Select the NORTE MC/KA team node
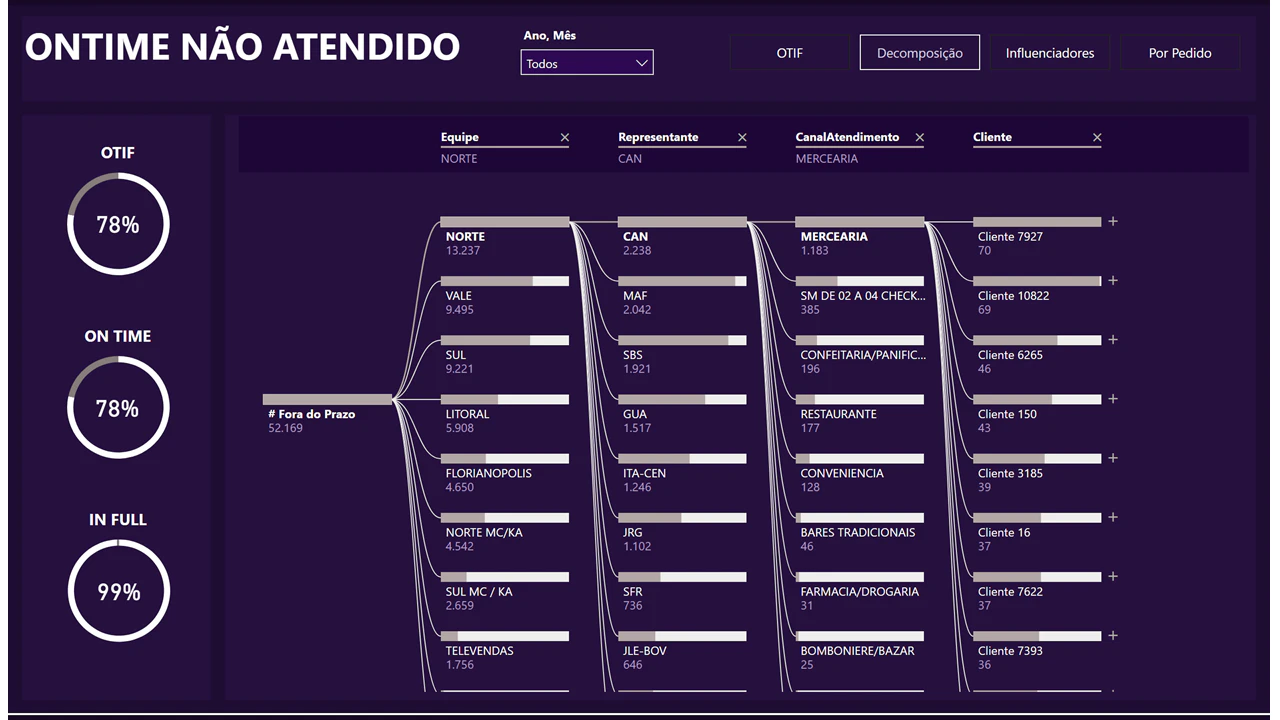 click(505, 531)
